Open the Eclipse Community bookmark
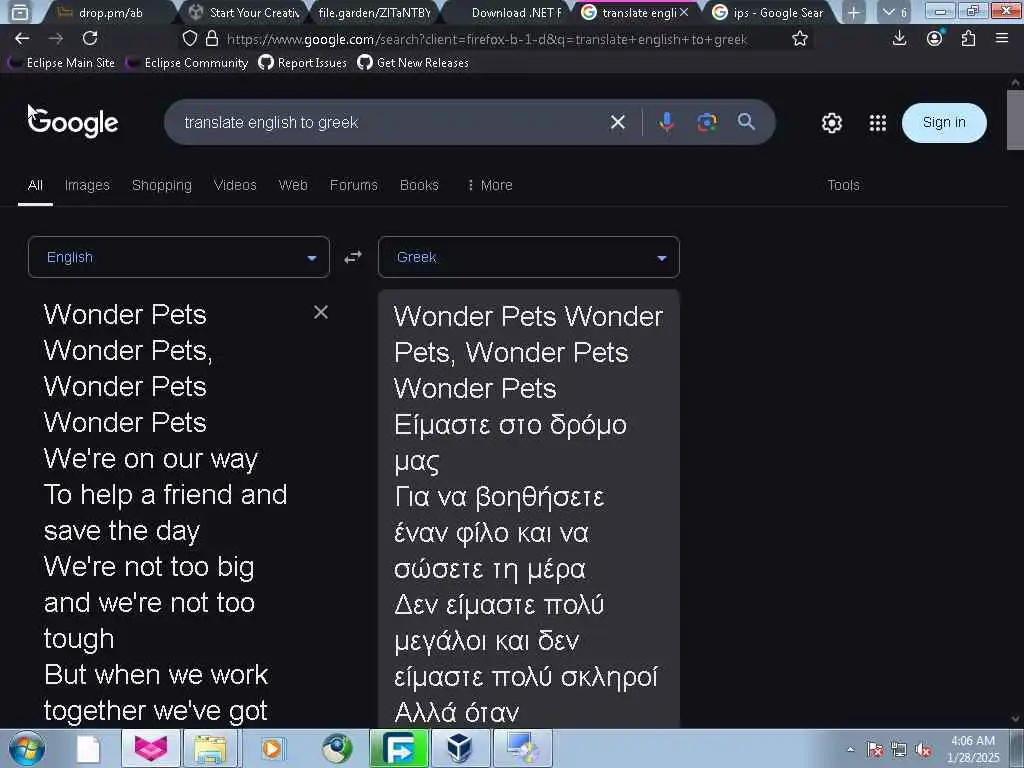Viewport: 1024px width, 768px height. click(188, 63)
